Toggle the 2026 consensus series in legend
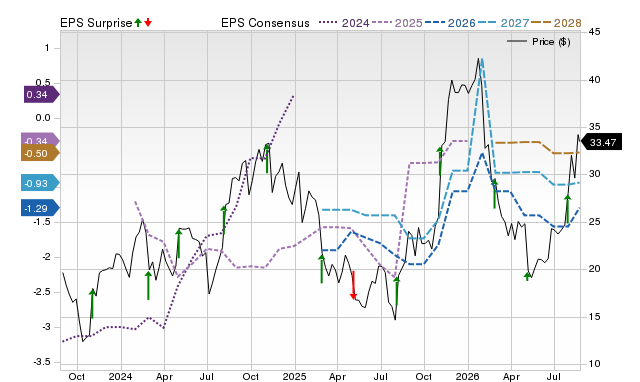The height and width of the screenshot is (382, 640). coord(450,23)
